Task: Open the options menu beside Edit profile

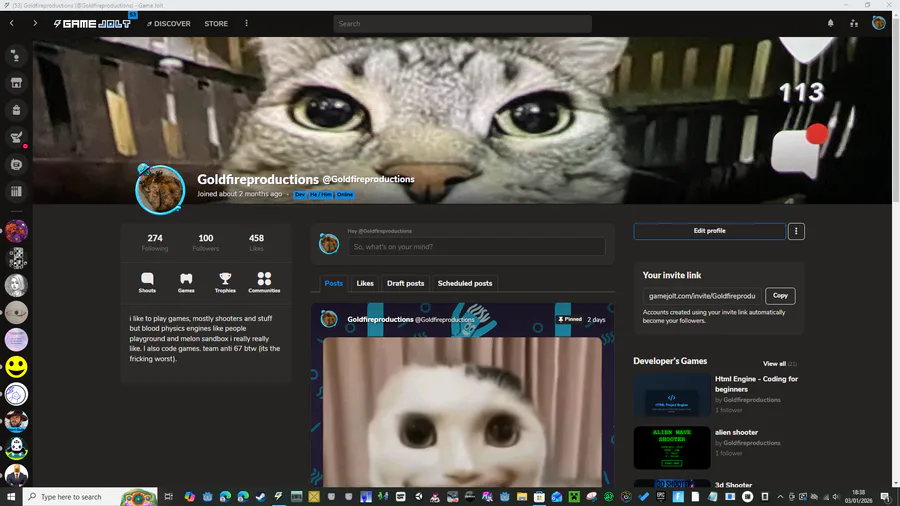Action: (x=796, y=231)
